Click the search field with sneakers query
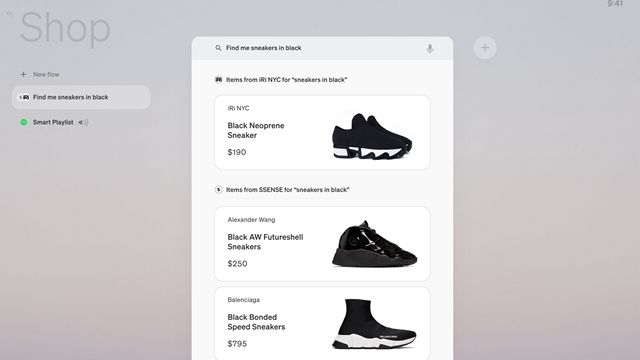This screenshot has width=640, height=360. point(322,48)
